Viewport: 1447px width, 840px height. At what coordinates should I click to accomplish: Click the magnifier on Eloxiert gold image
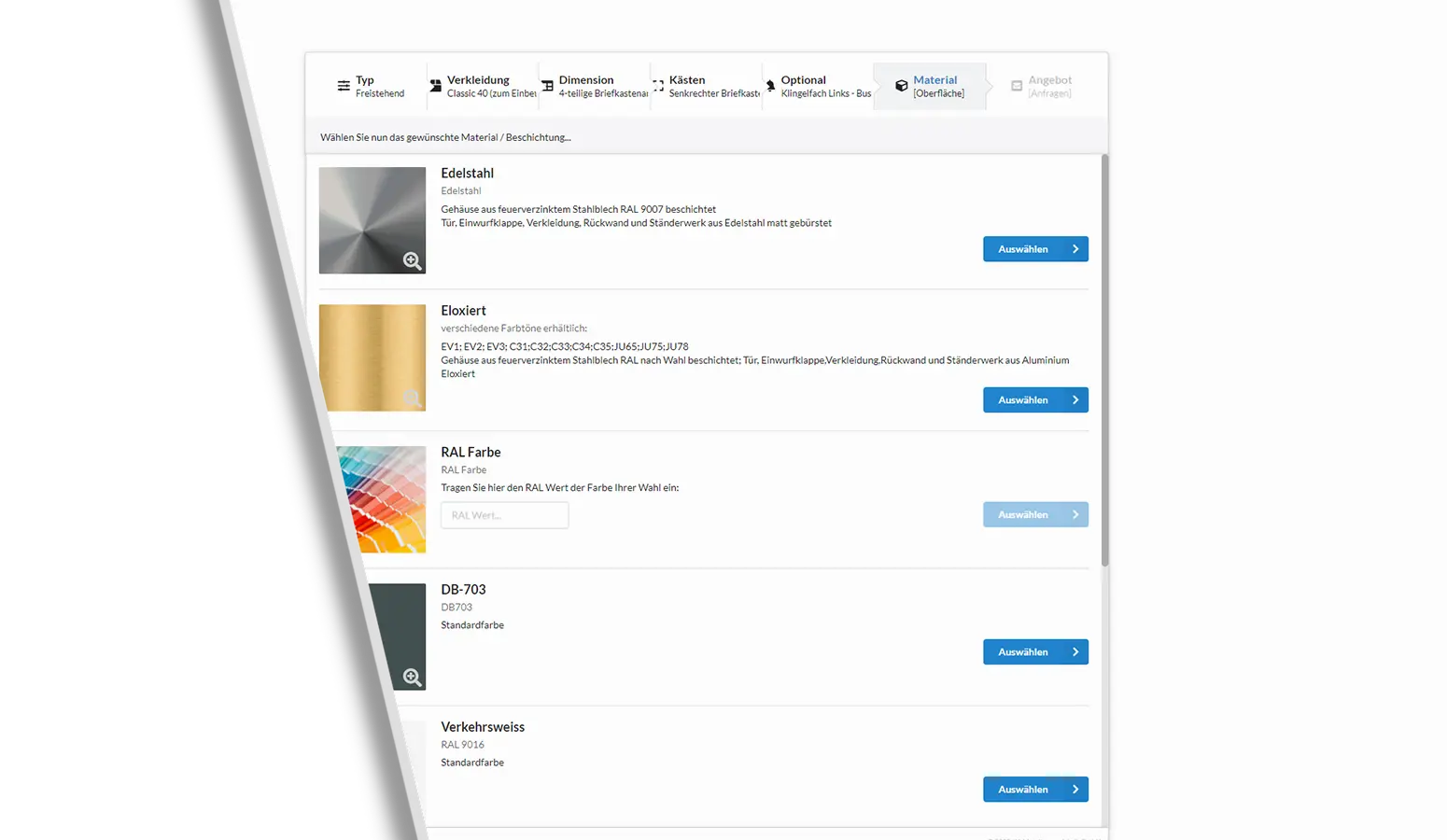(x=412, y=399)
